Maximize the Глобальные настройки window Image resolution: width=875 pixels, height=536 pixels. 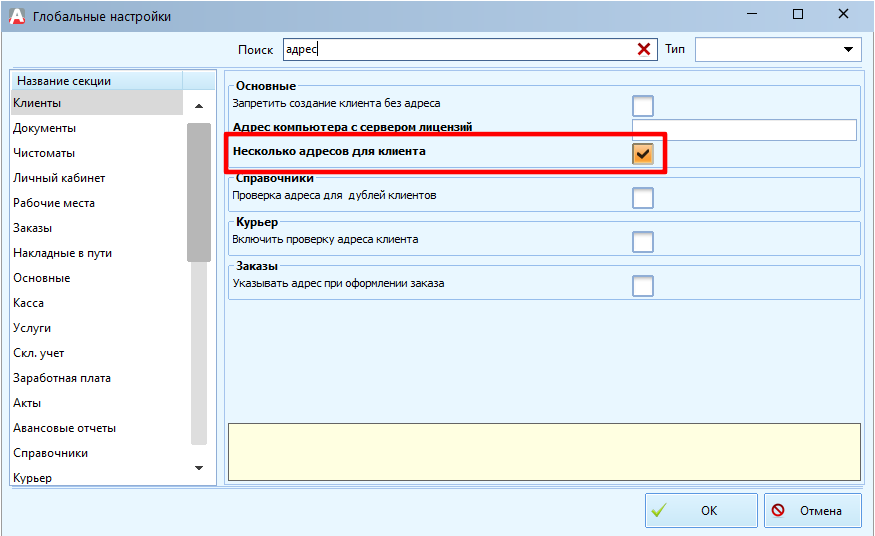click(797, 15)
